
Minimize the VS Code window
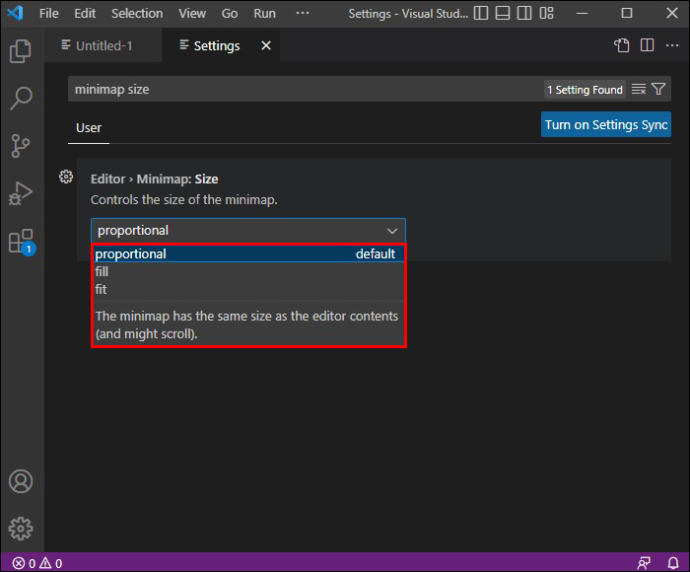582,13
